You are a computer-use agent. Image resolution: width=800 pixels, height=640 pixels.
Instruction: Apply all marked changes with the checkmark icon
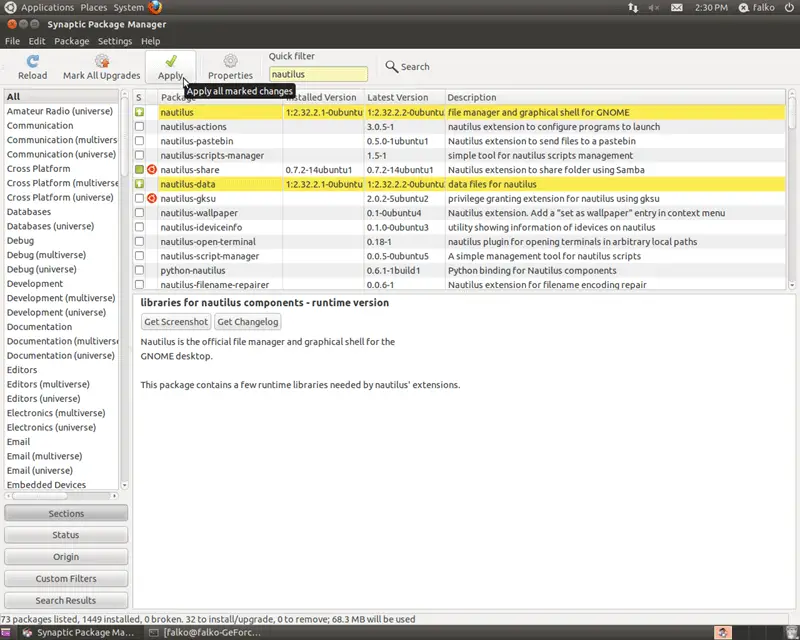pos(171,61)
